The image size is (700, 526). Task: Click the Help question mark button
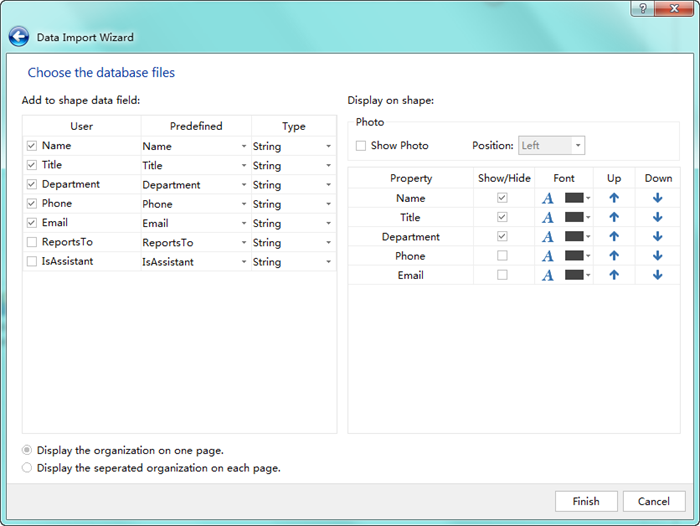(641, 8)
